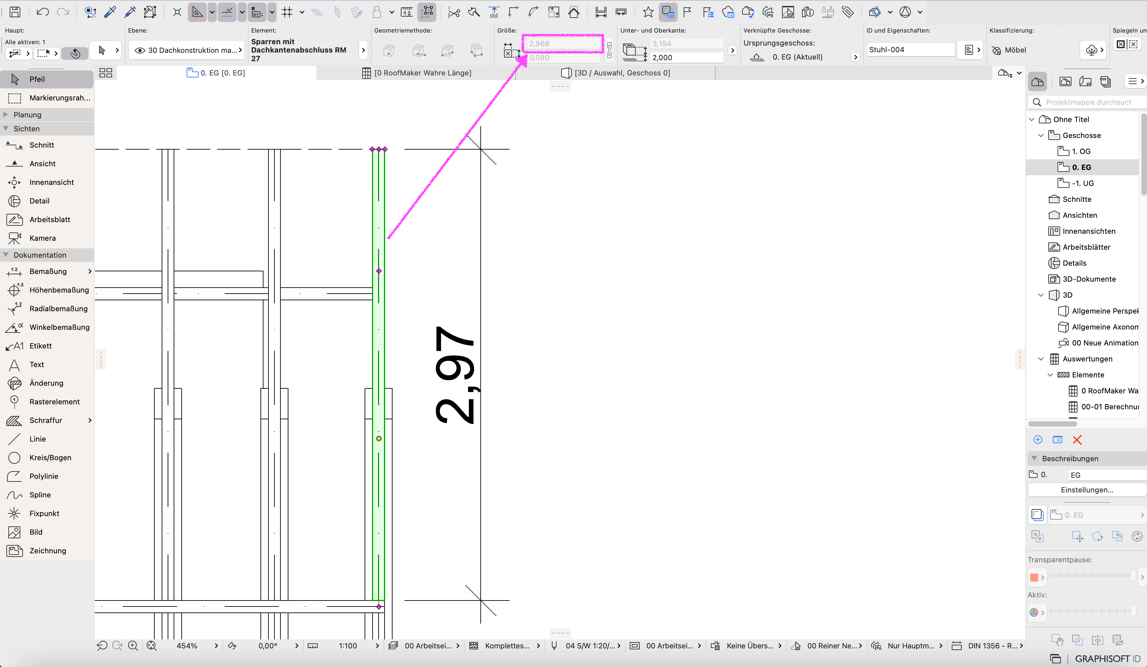Open the classification tree dropdown button
The width and height of the screenshot is (1147, 667).
click(x=1092, y=50)
